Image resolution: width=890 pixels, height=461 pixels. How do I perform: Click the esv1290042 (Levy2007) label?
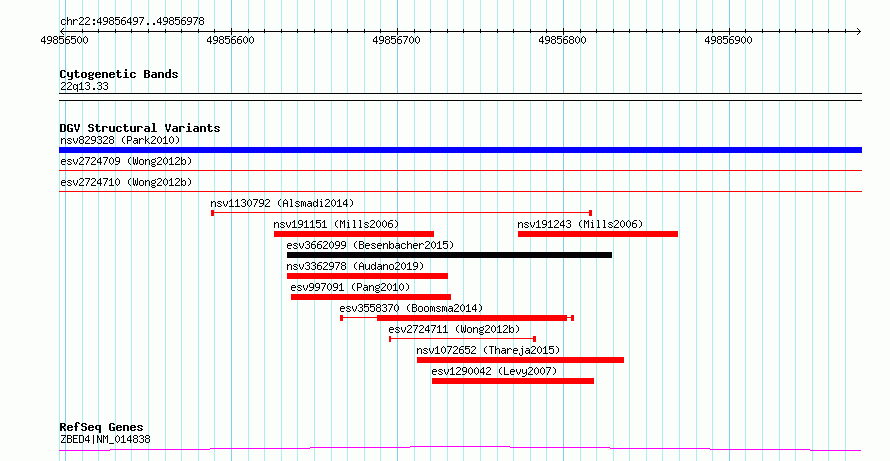tap(494, 371)
